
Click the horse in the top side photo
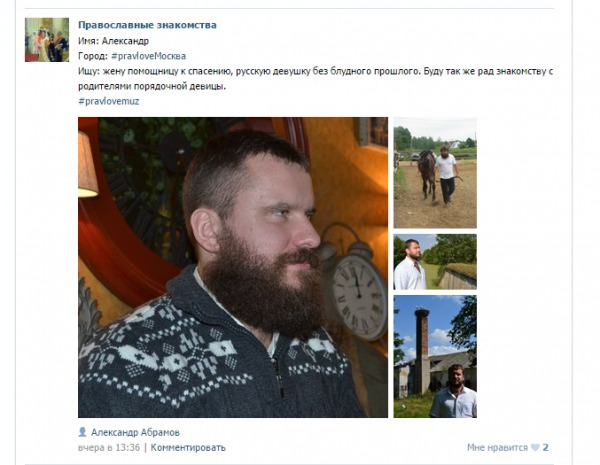pos(427,173)
